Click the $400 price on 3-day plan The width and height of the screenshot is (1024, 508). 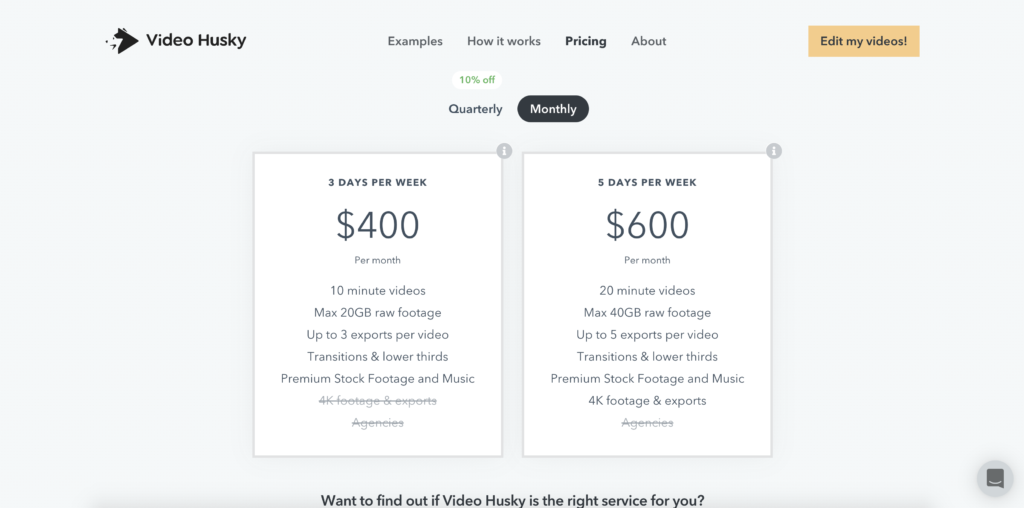pos(378,225)
